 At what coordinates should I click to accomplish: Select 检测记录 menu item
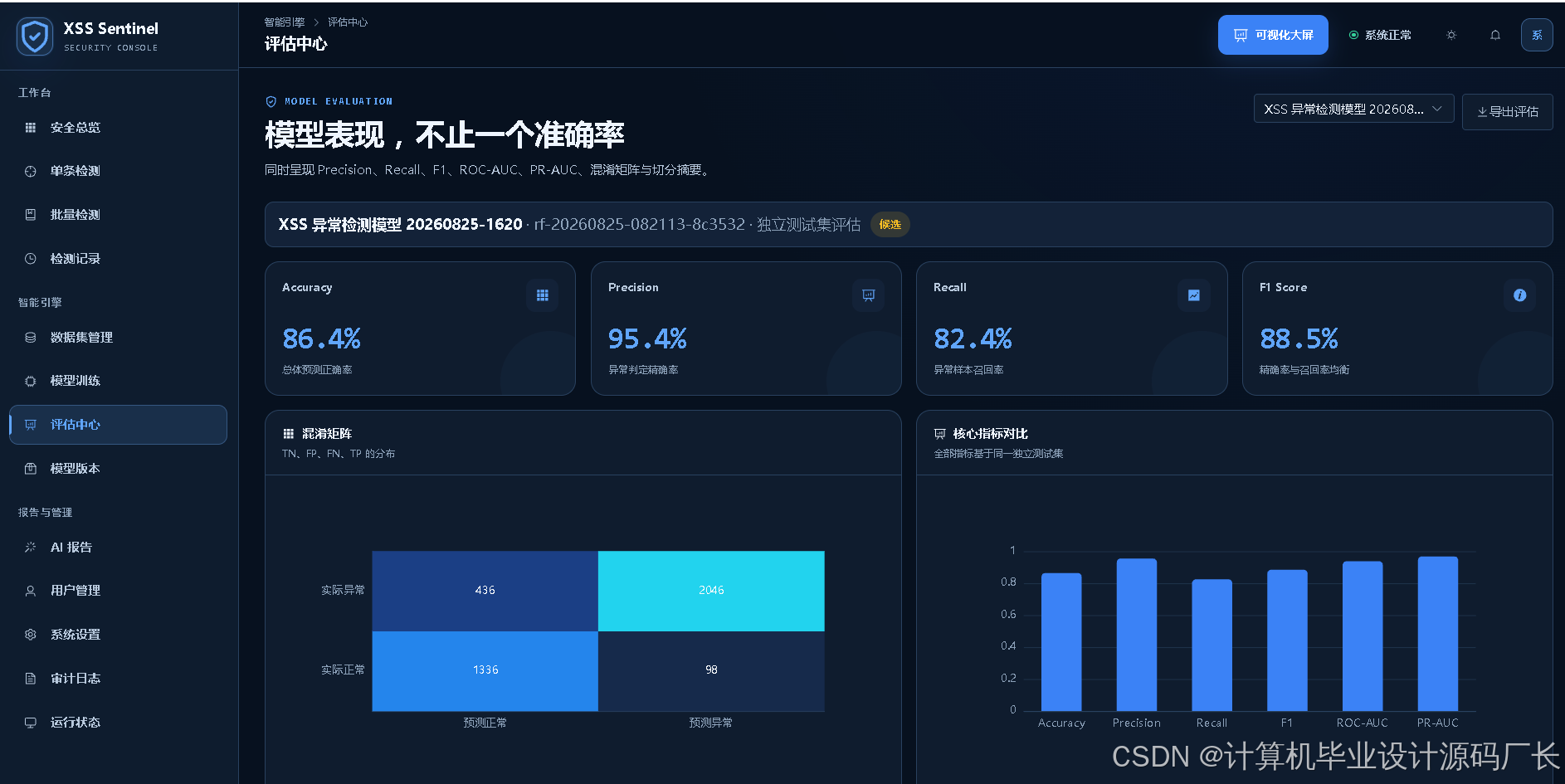[x=118, y=259]
